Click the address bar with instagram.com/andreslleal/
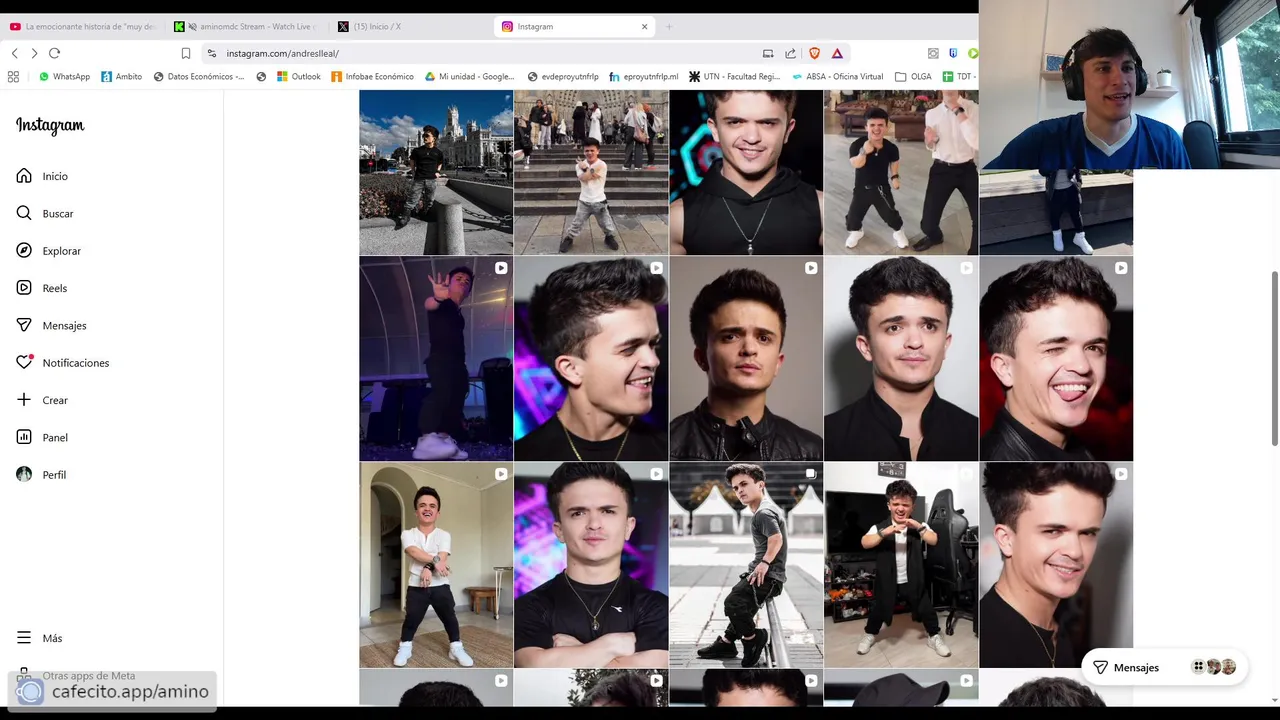This screenshot has height=720, width=1280. click(x=480, y=53)
